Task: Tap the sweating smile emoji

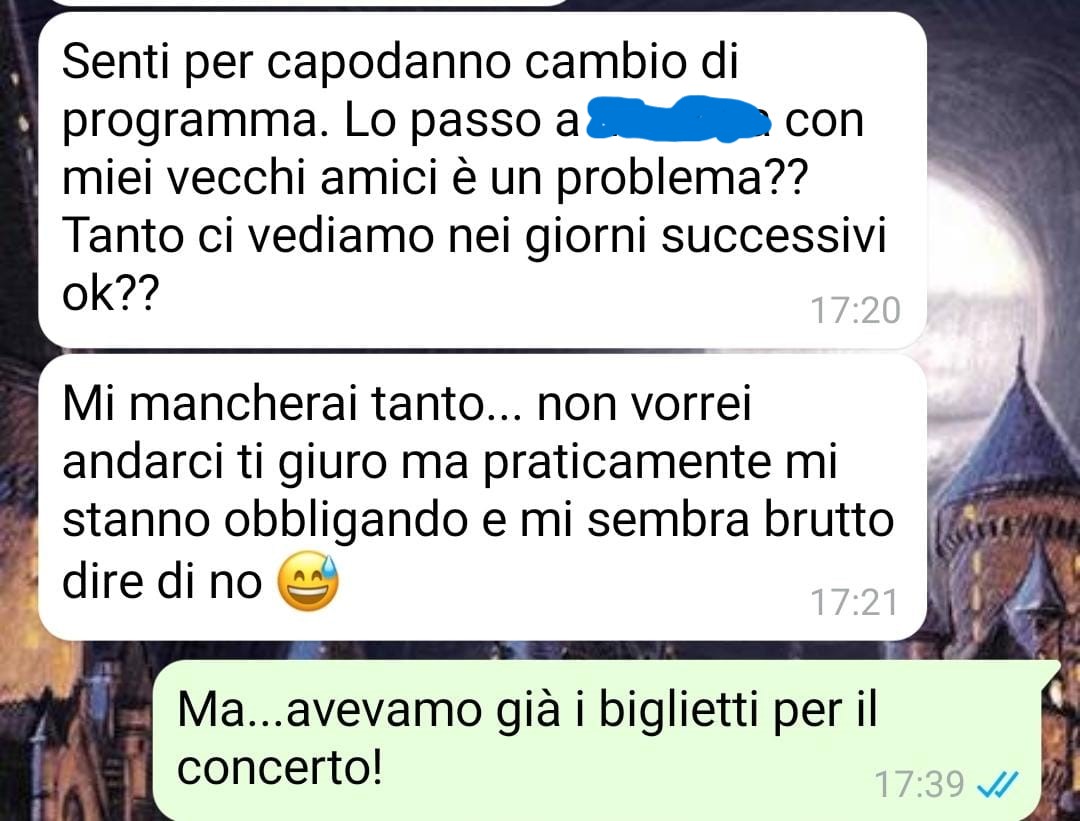Action: (307, 581)
